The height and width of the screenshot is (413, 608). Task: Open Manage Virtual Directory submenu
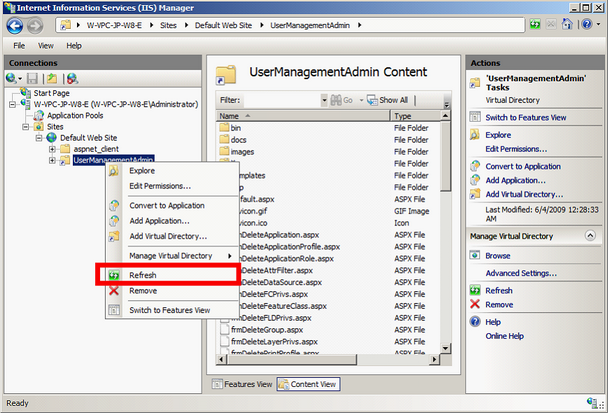click(x=172, y=256)
